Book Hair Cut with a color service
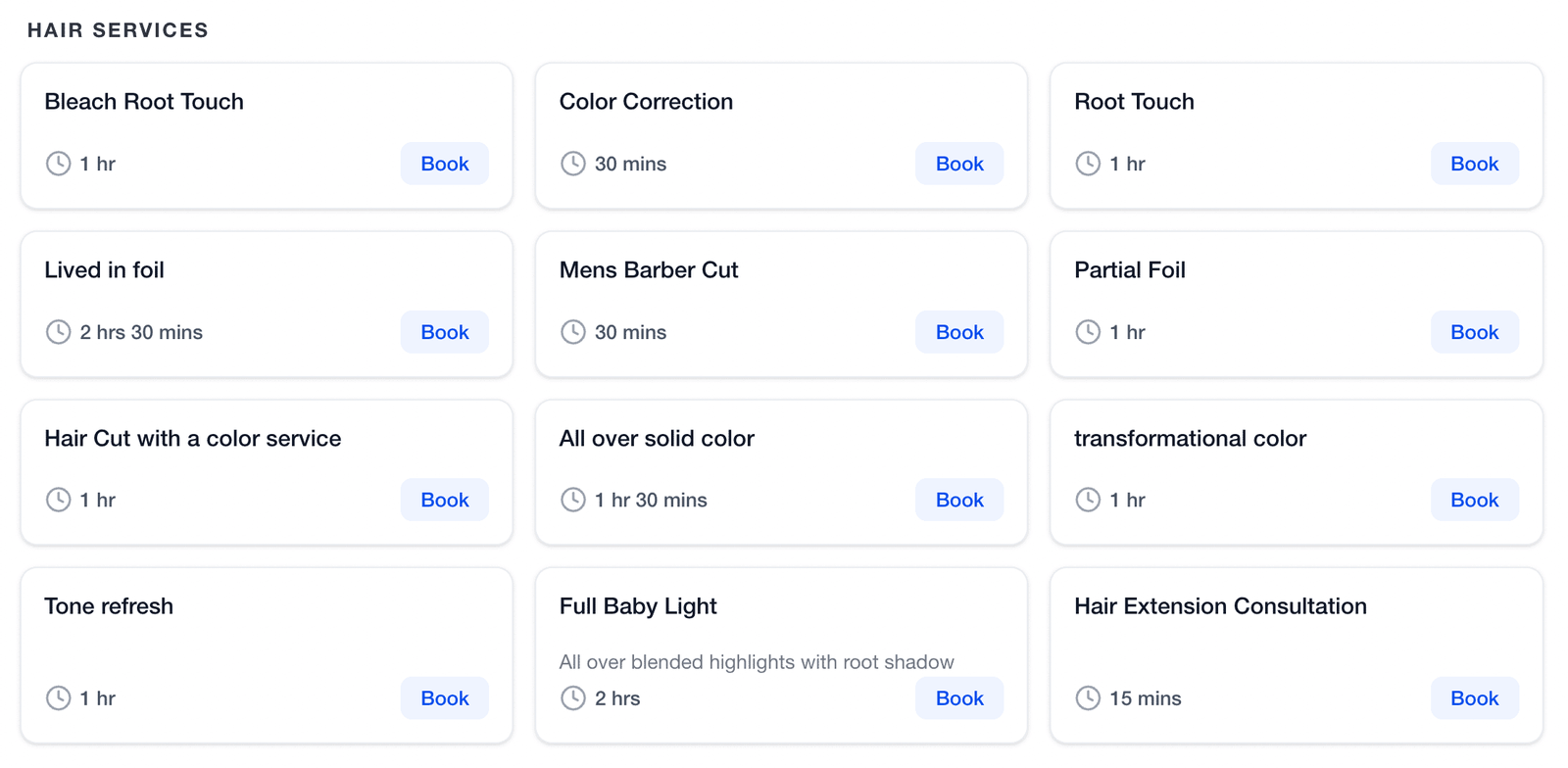Viewport: 1568px width, 768px height. tap(445, 500)
